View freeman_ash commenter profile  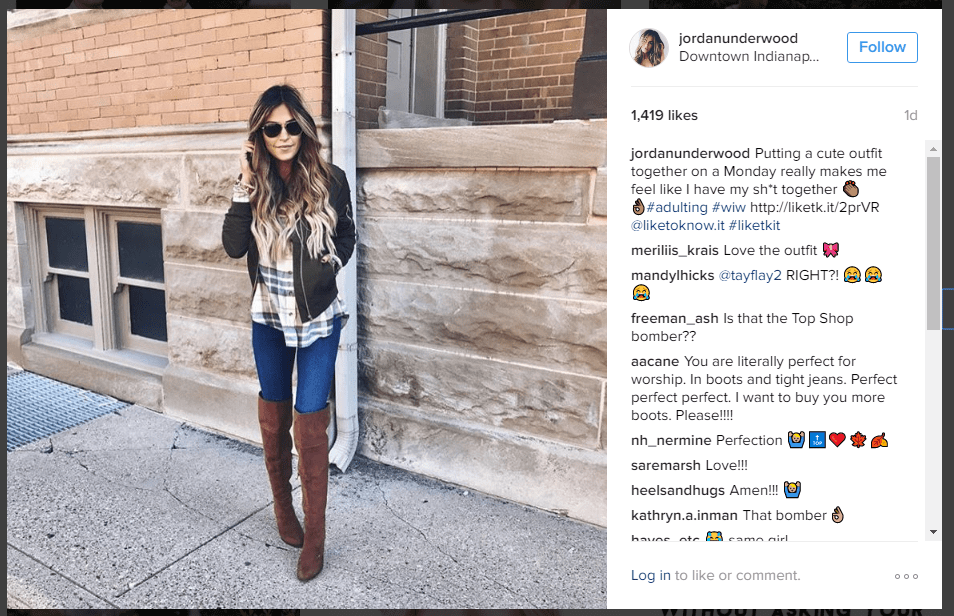675,318
